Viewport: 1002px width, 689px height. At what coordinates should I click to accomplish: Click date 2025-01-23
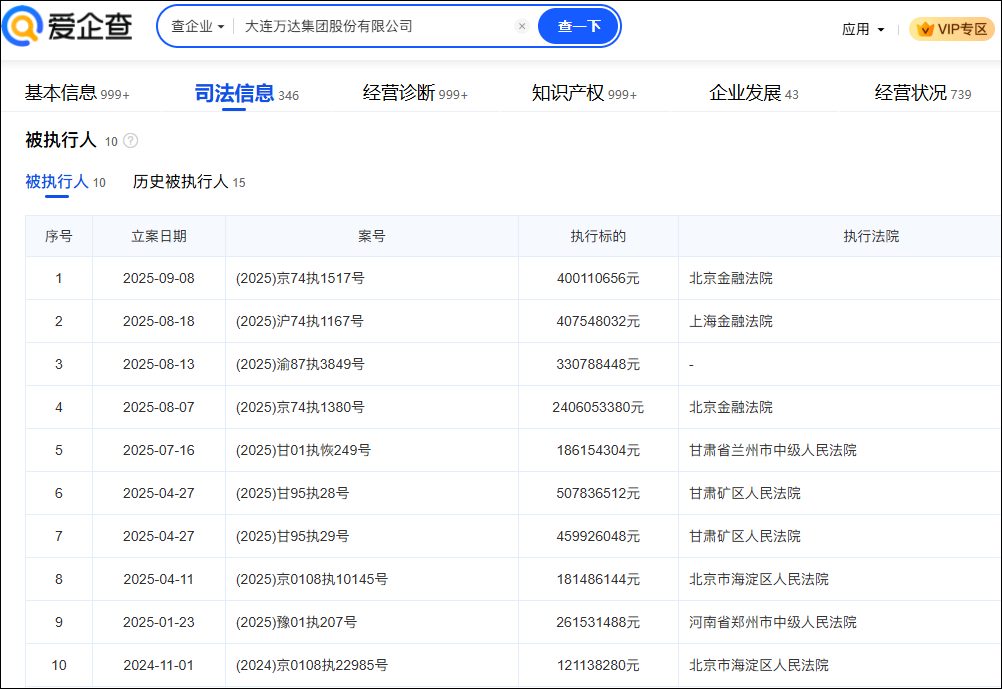click(158, 623)
